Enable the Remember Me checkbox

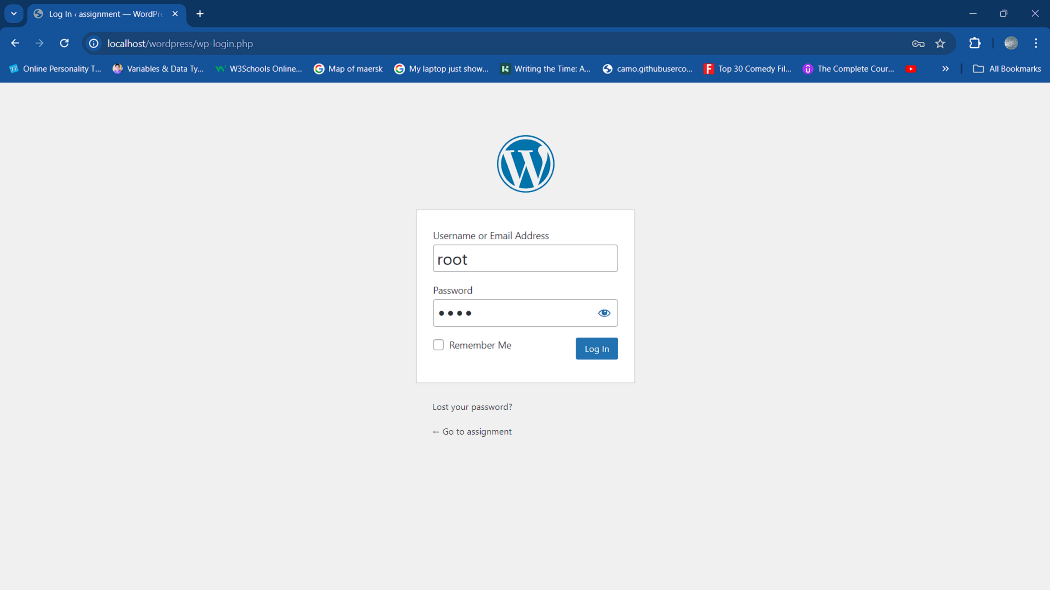point(439,345)
